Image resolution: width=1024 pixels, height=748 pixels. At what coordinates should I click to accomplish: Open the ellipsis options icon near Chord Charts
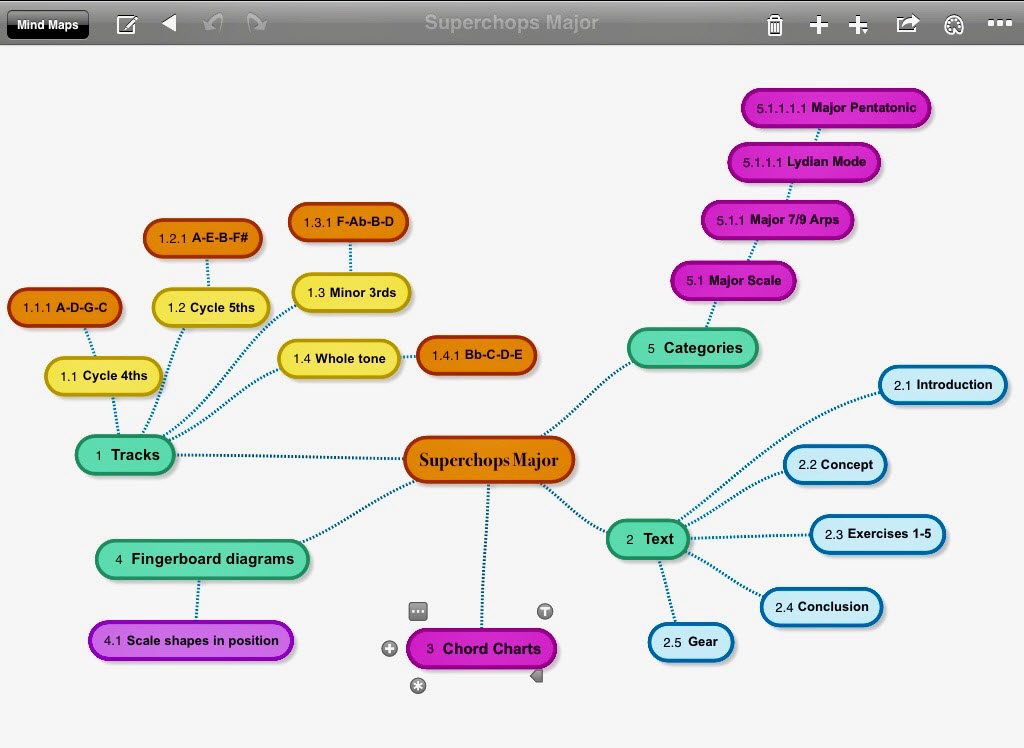click(418, 611)
